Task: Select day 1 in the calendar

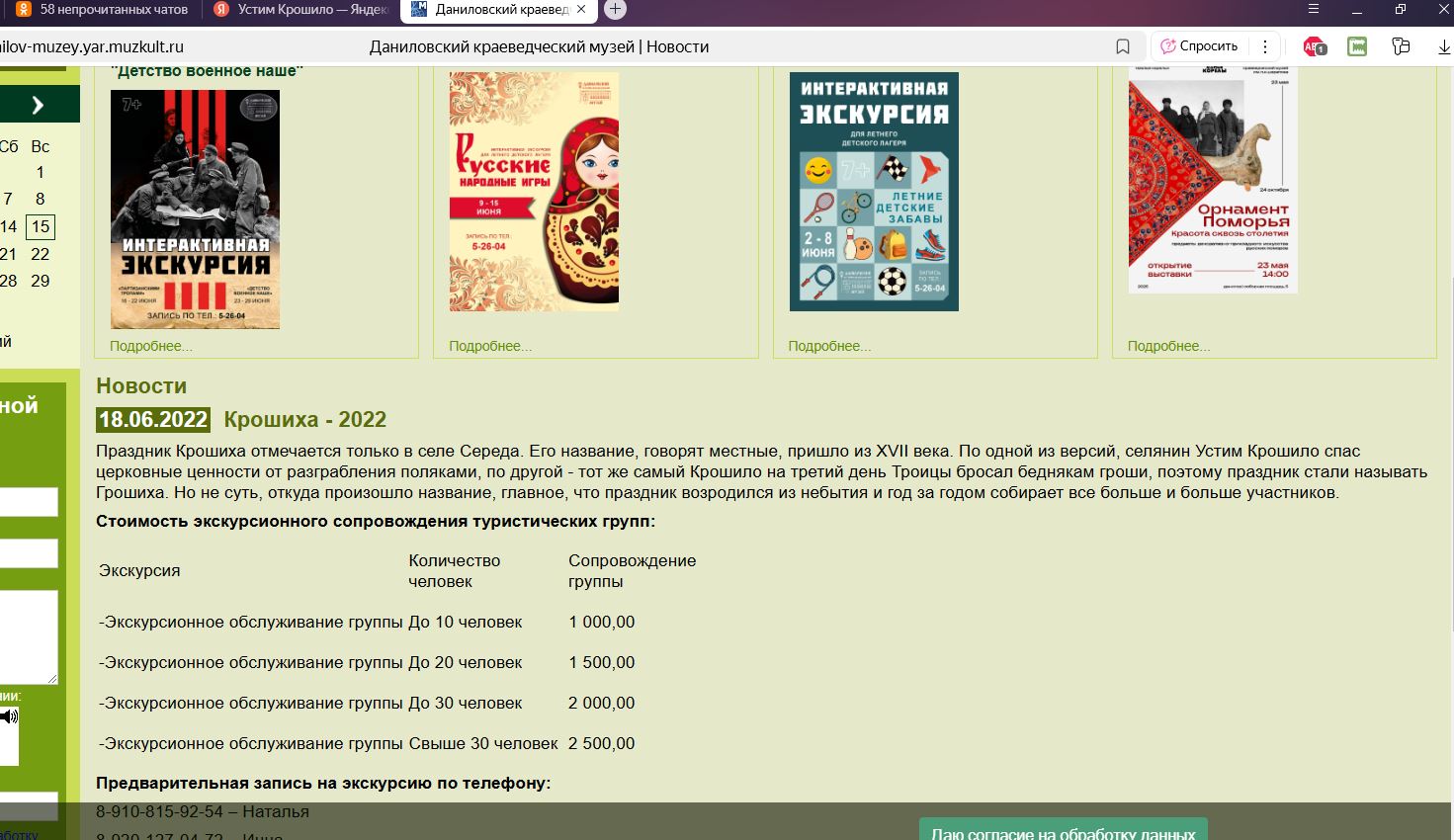Action: pyautogui.click(x=40, y=172)
